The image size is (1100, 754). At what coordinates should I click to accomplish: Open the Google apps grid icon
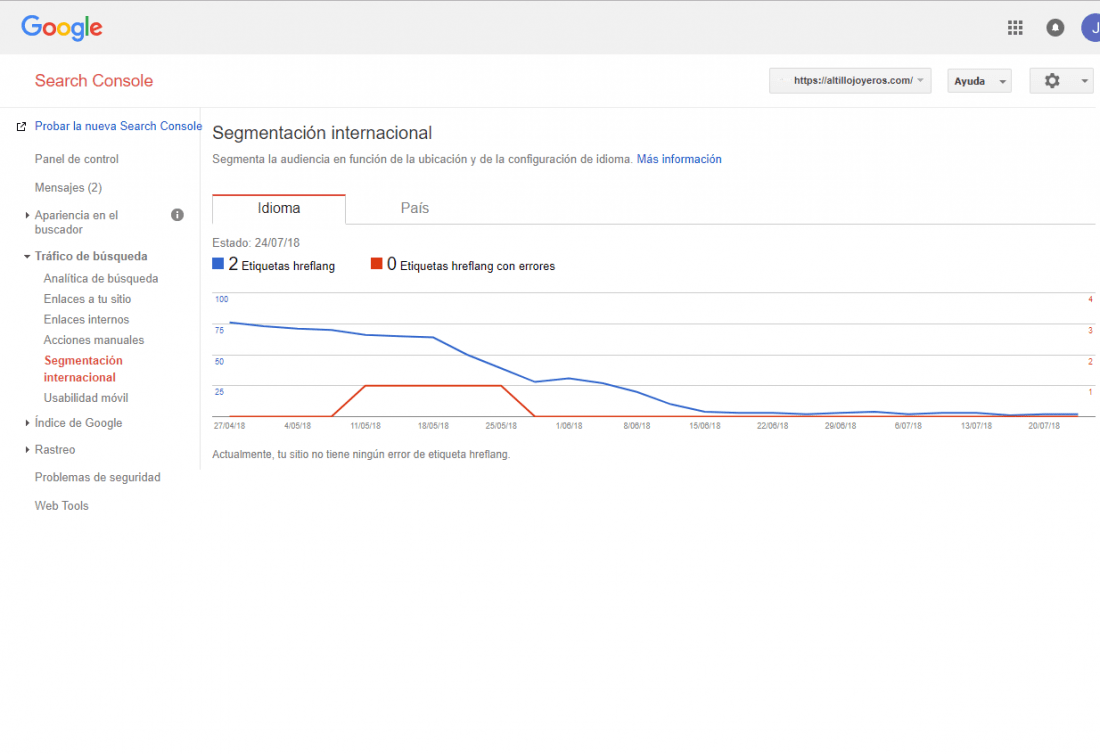tap(1014, 27)
